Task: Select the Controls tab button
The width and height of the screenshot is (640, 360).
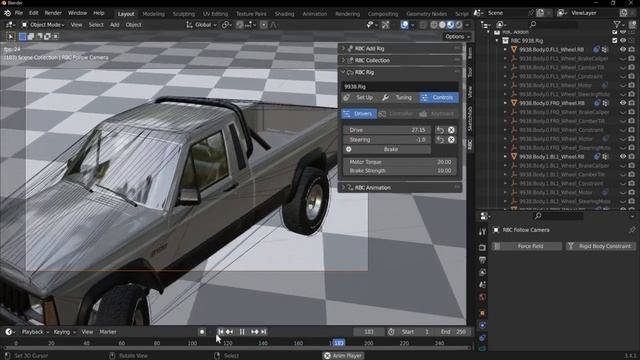Action: coord(439,98)
